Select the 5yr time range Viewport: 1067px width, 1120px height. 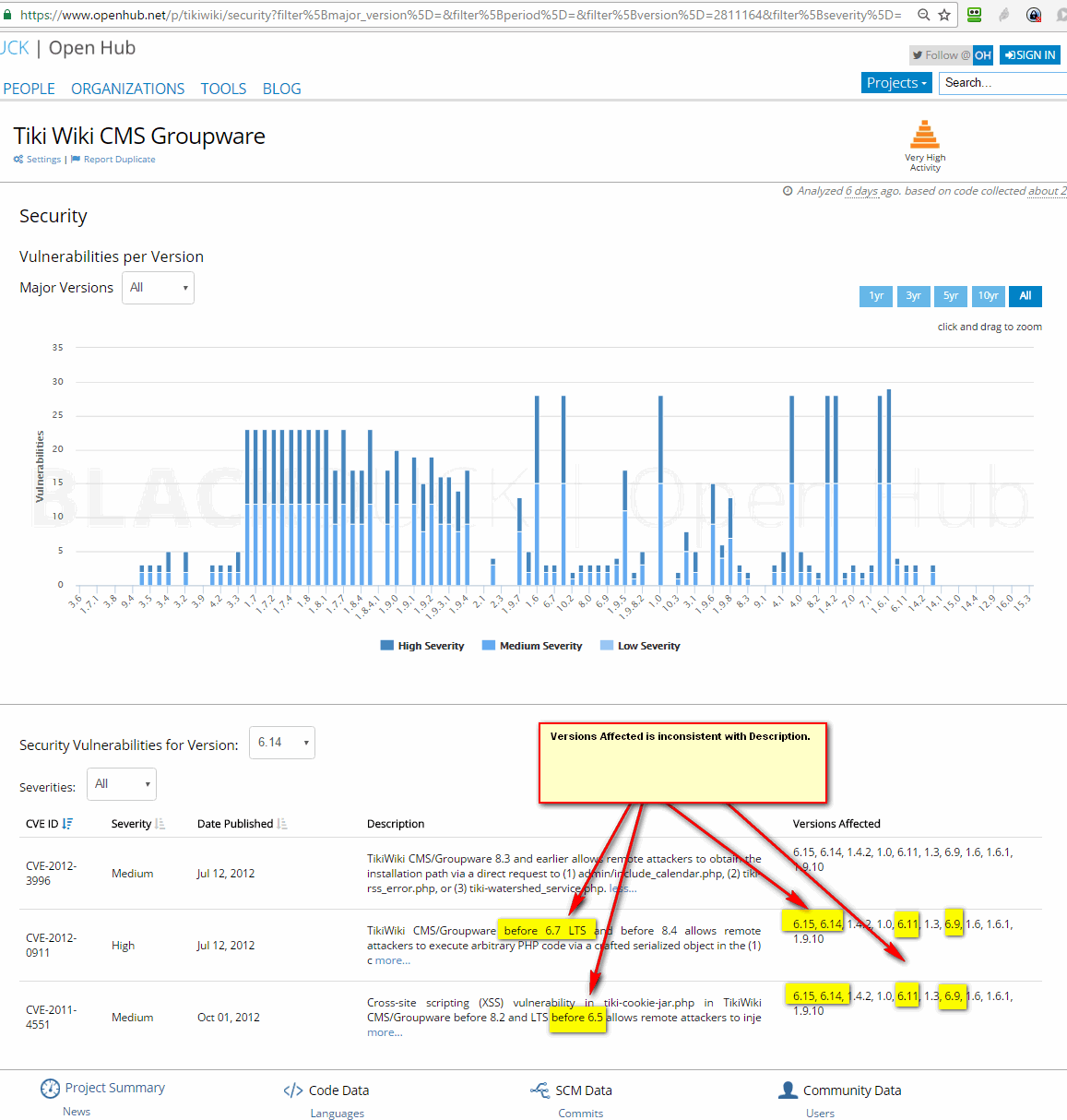[951, 296]
